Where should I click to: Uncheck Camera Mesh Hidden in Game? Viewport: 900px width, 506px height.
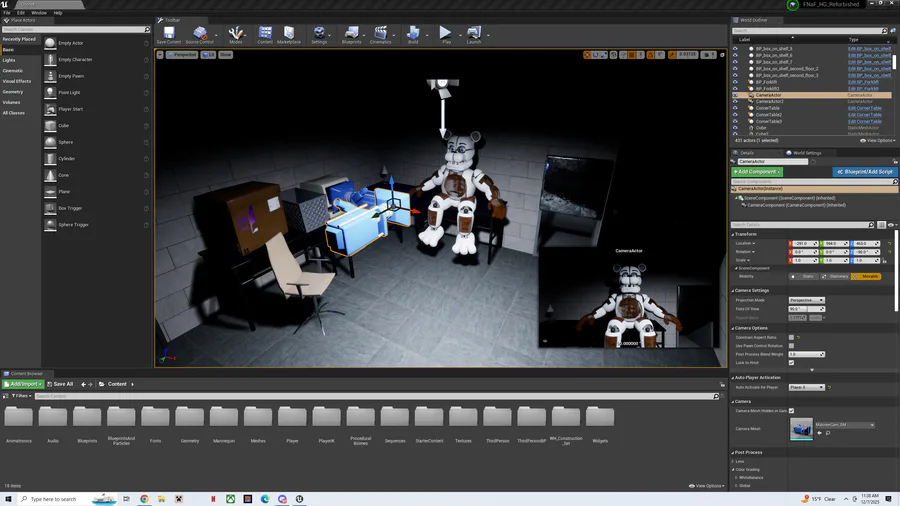click(791, 411)
